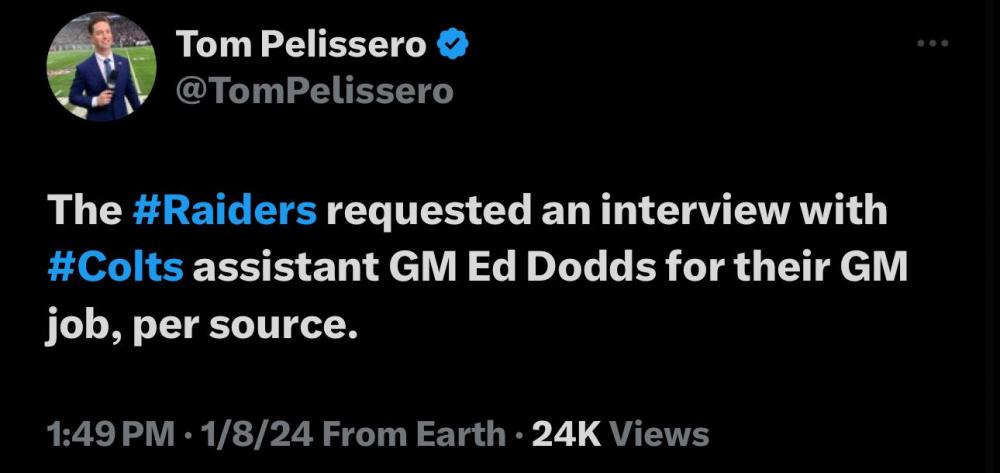Open the @TomPelissero handle link
The height and width of the screenshot is (473, 1000).
click(314, 91)
